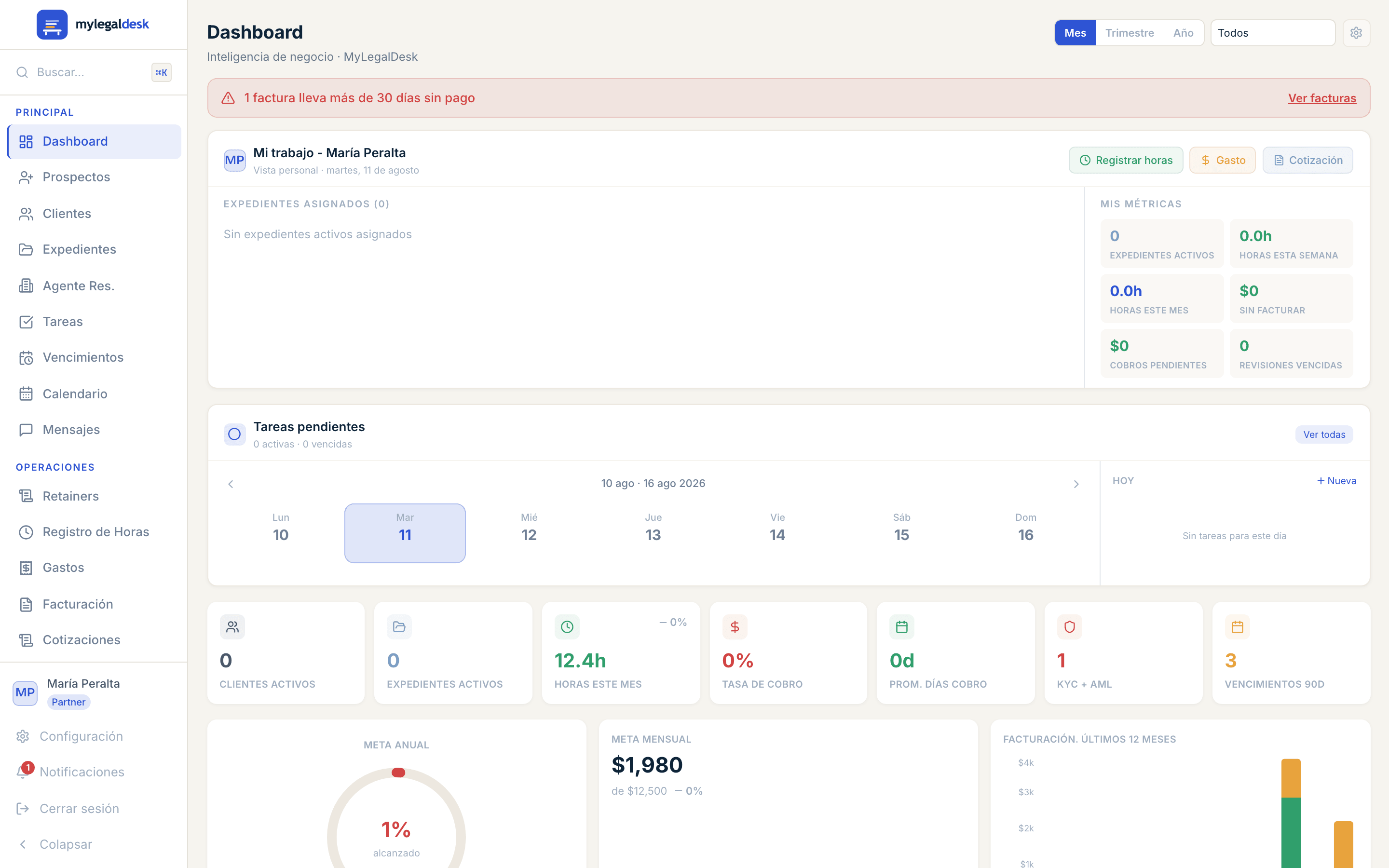
Task: Open the Ver facturas link
Action: click(x=1322, y=98)
